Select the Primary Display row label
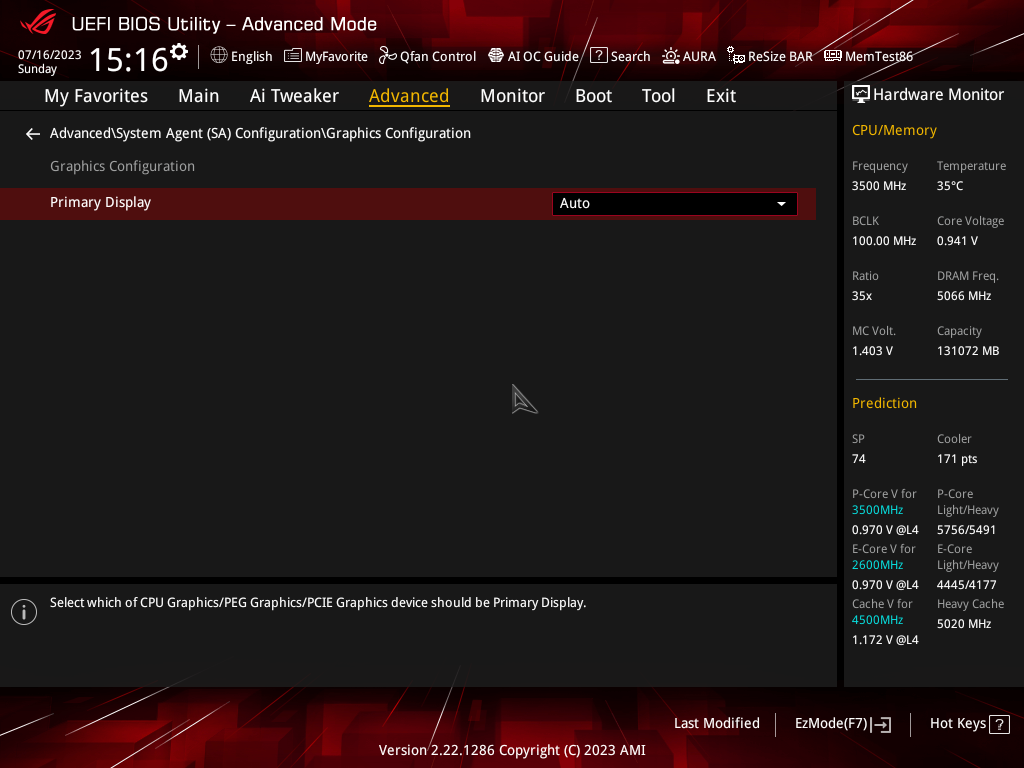The image size is (1024, 768). tap(100, 202)
